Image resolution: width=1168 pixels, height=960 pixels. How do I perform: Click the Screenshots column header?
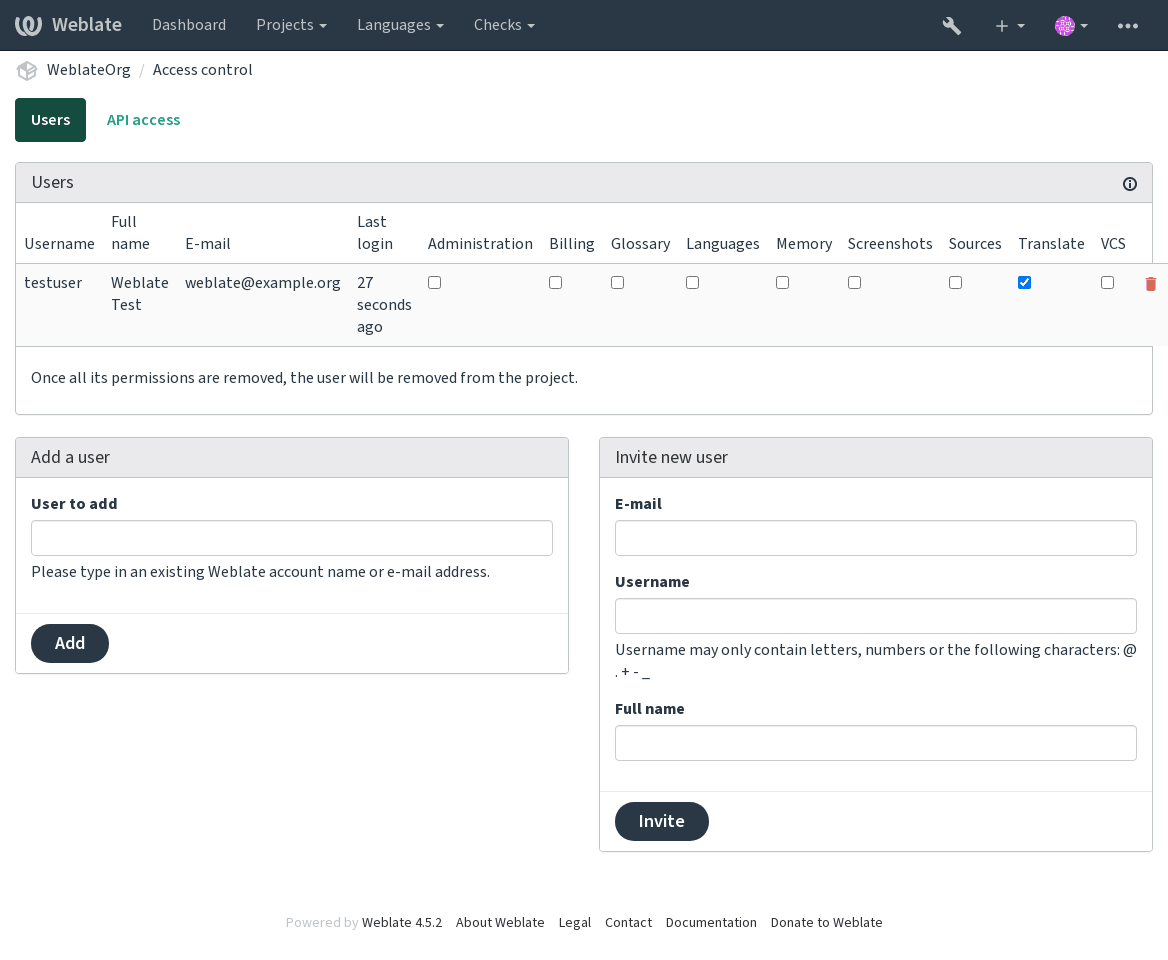click(889, 244)
